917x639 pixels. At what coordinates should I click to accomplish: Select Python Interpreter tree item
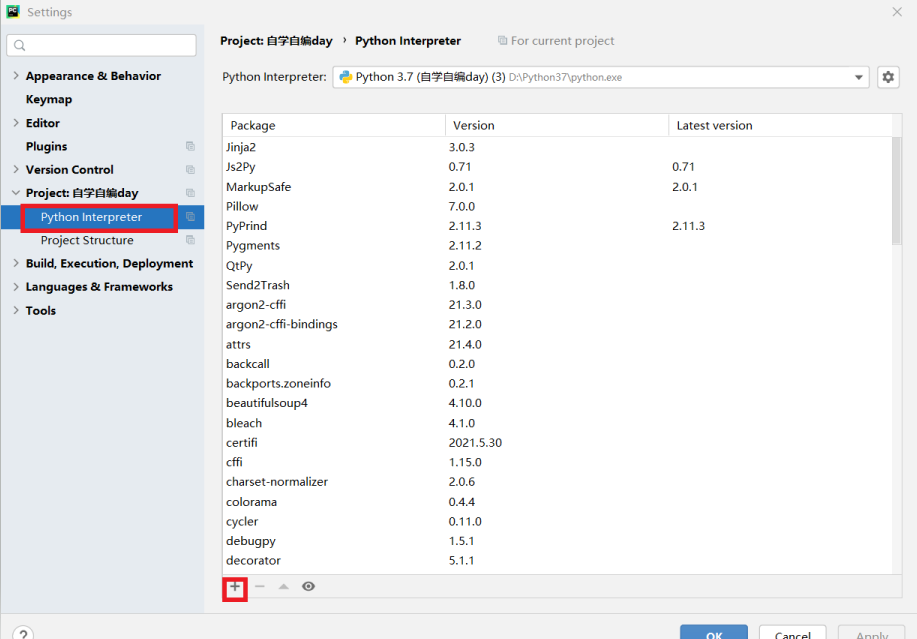(x=91, y=217)
